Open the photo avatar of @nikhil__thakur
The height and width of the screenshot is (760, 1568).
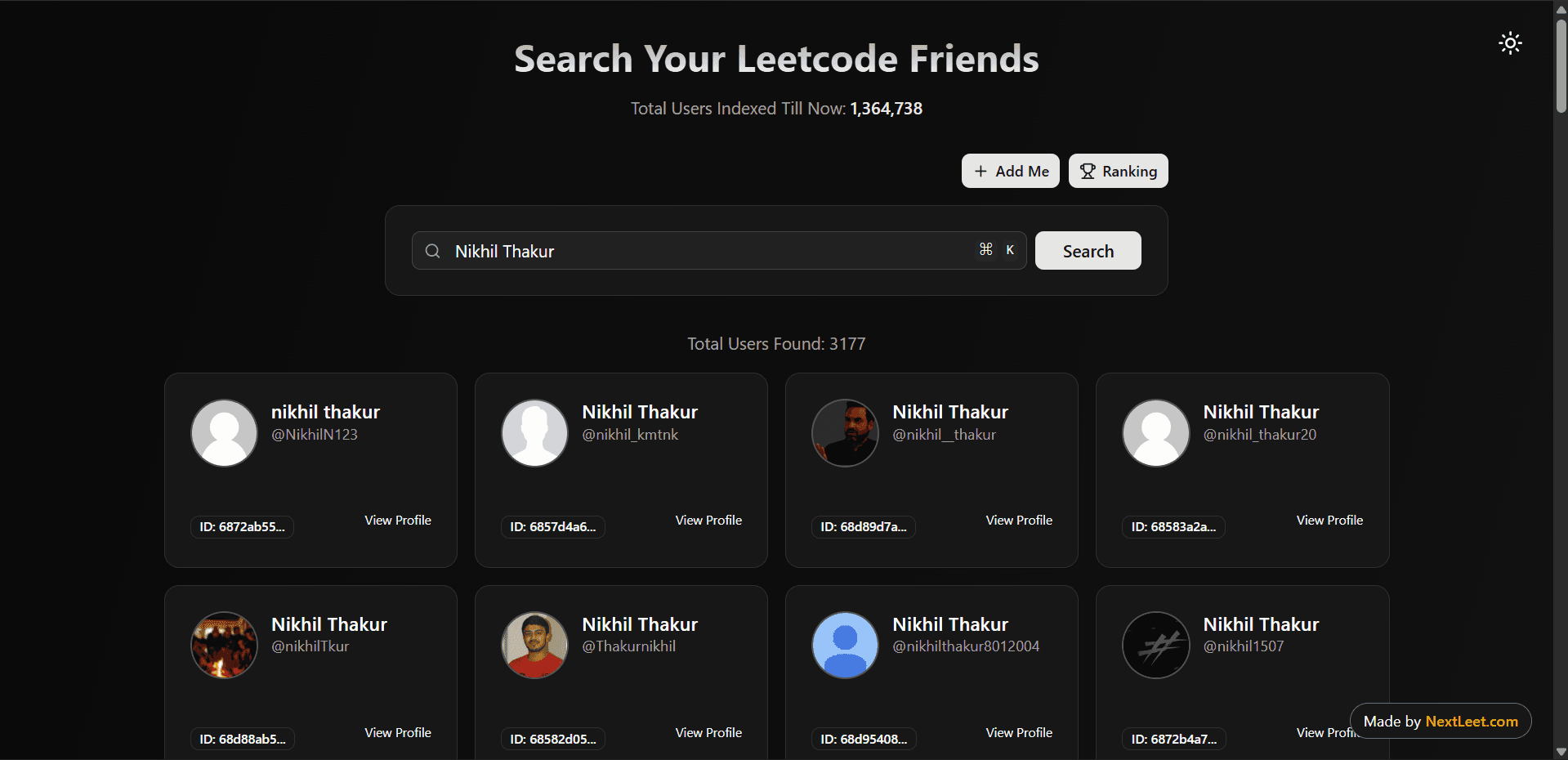point(845,432)
